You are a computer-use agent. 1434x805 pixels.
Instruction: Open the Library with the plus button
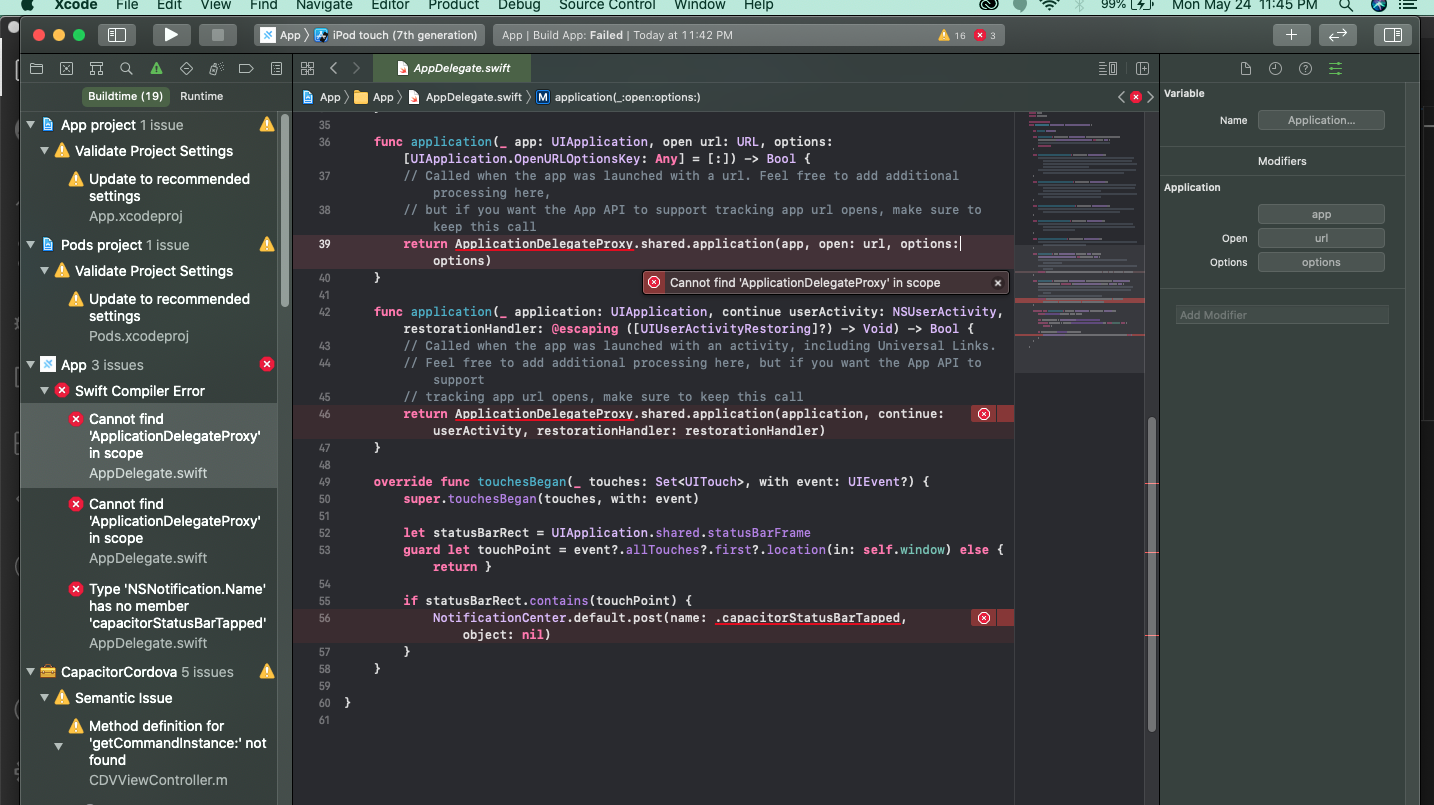coord(1291,34)
